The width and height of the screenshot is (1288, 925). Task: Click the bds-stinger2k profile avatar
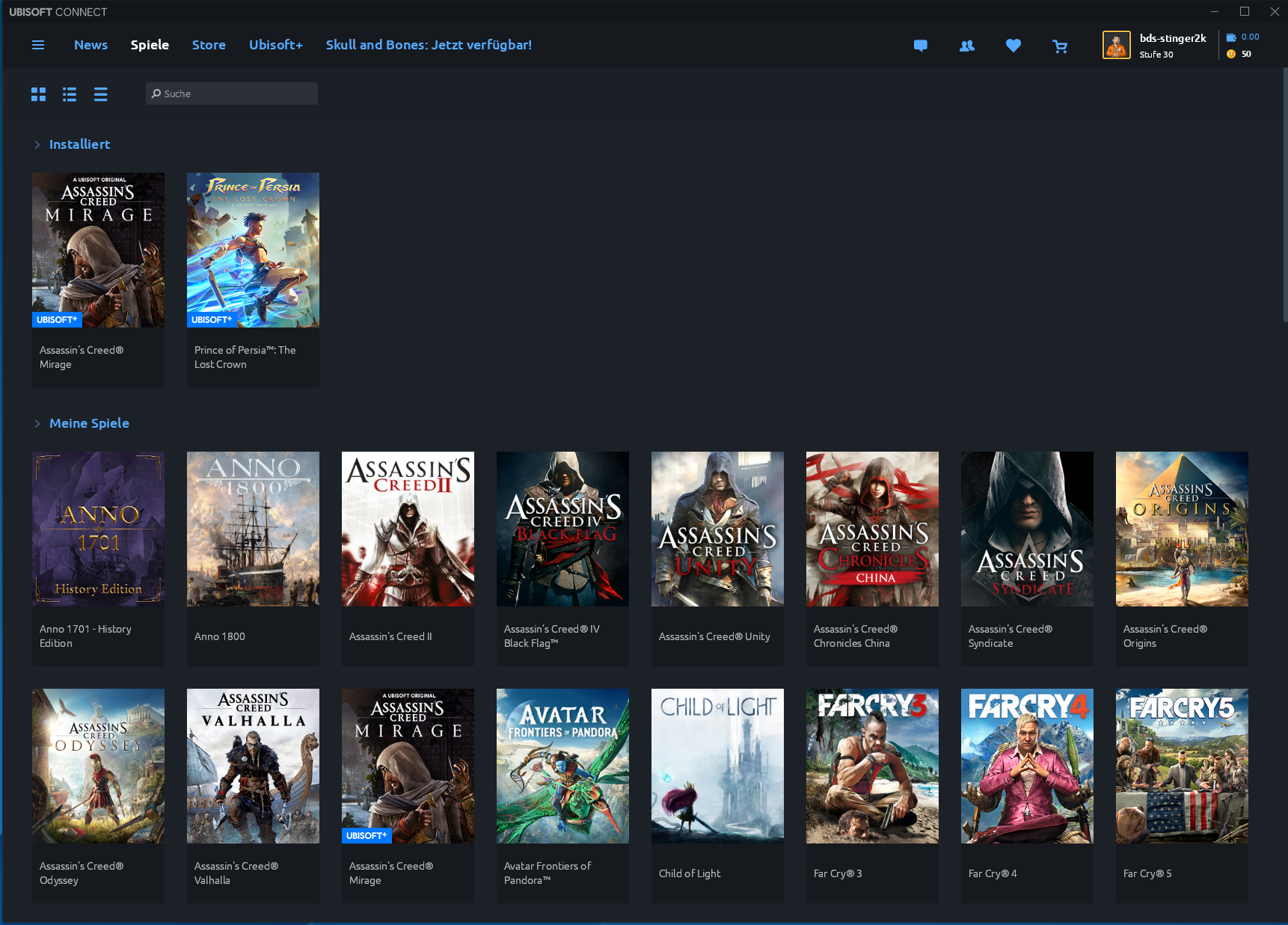pos(1117,45)
